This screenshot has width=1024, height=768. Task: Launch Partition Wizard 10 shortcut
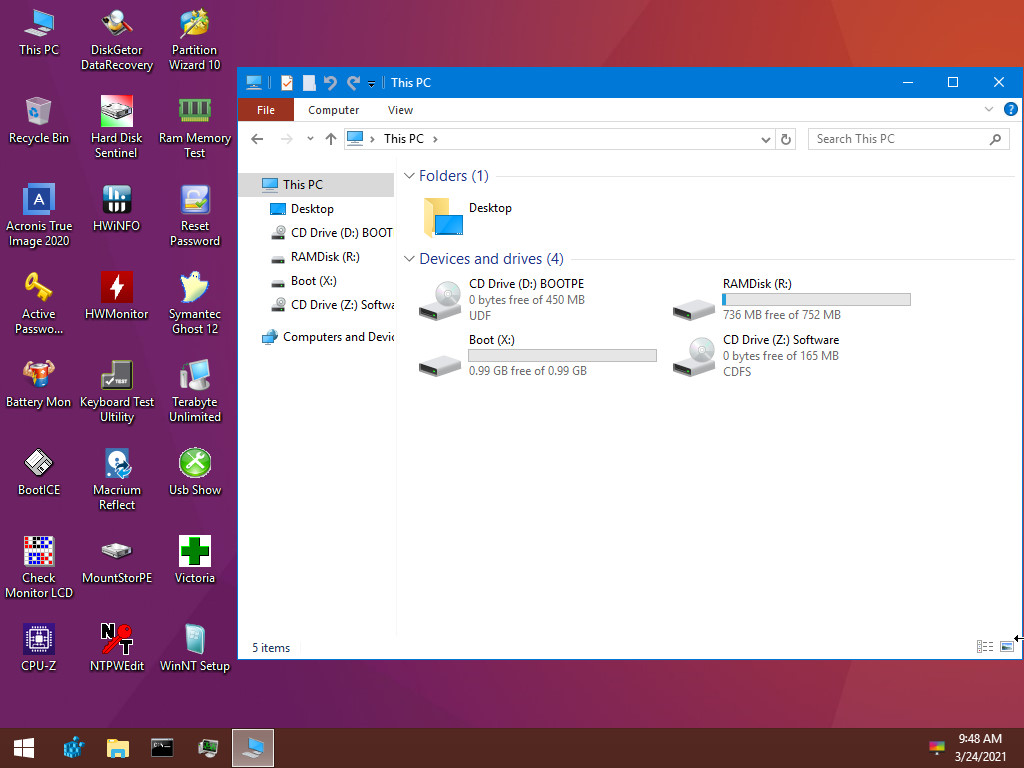click(x=195, y=39)
